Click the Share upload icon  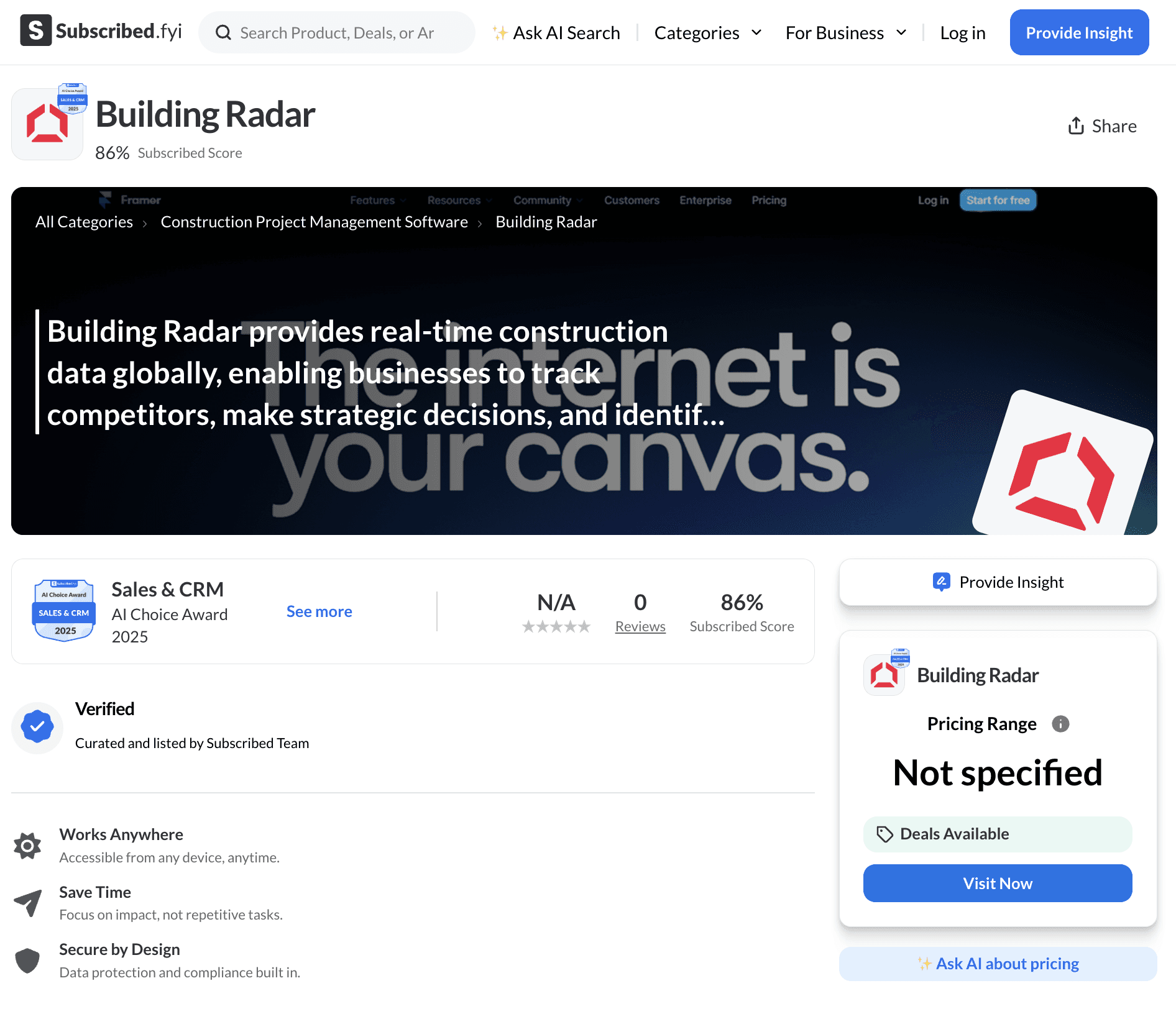(1076, 126)
